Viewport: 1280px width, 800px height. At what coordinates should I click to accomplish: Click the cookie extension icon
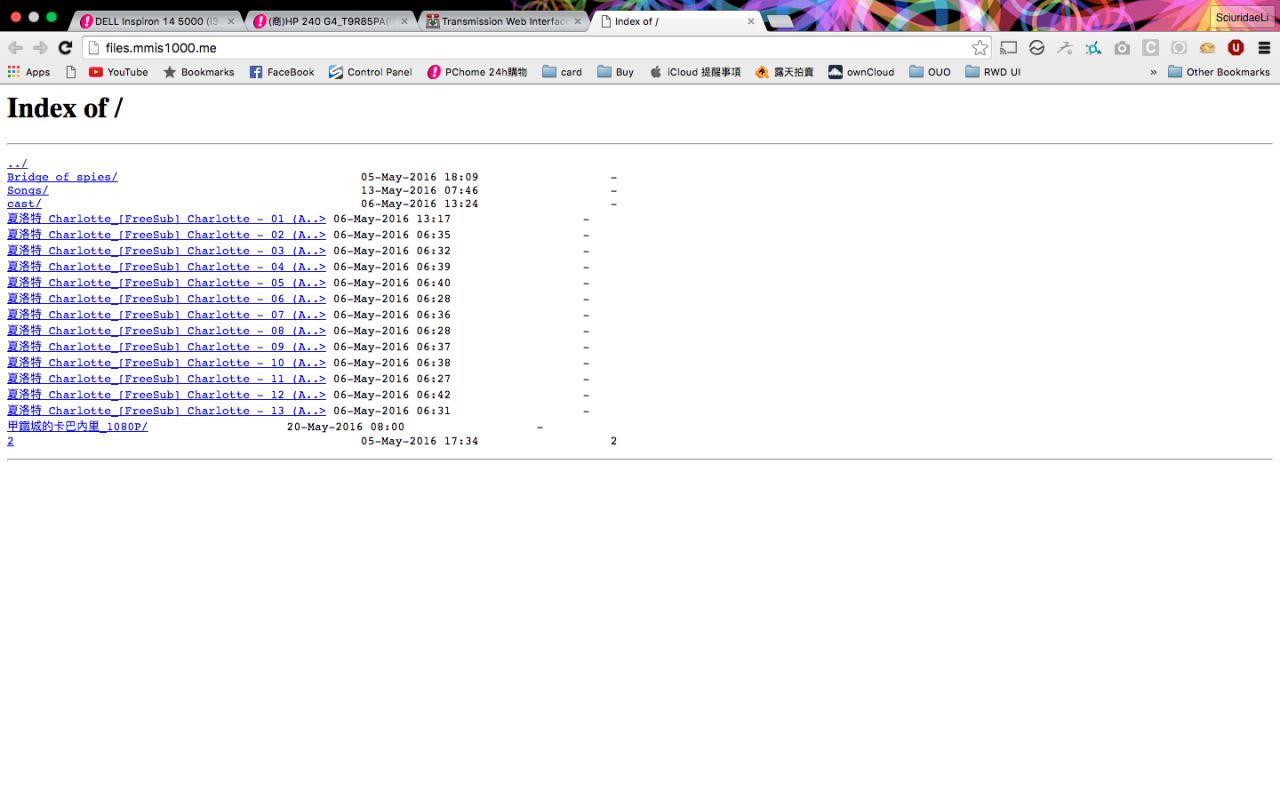pos(1207,48)
